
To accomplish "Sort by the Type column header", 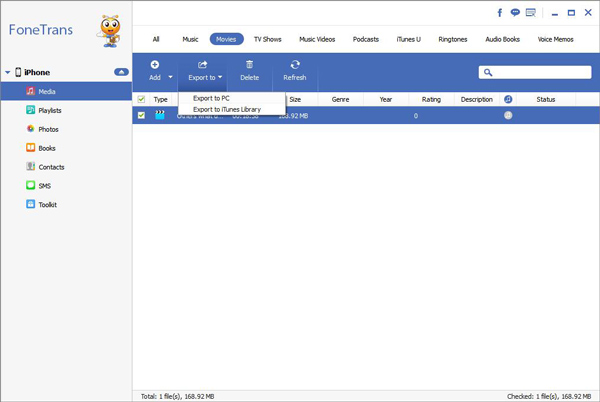I will click(x=161, y=99).
